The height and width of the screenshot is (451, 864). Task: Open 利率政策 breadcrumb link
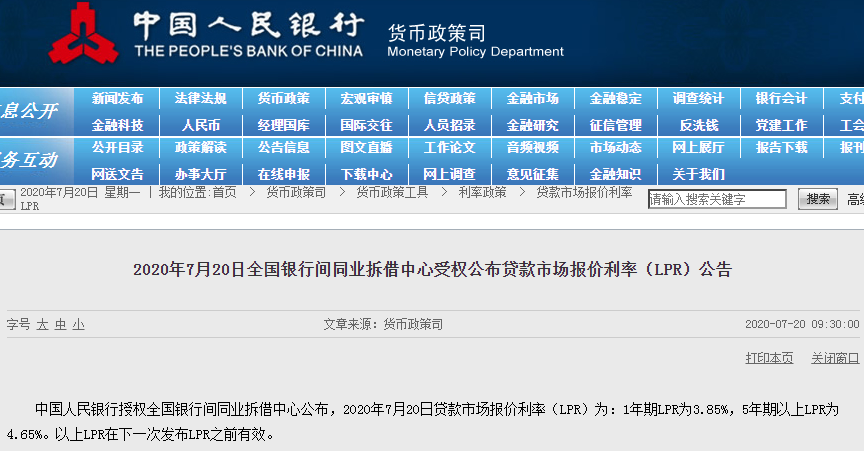coord(482,192)
